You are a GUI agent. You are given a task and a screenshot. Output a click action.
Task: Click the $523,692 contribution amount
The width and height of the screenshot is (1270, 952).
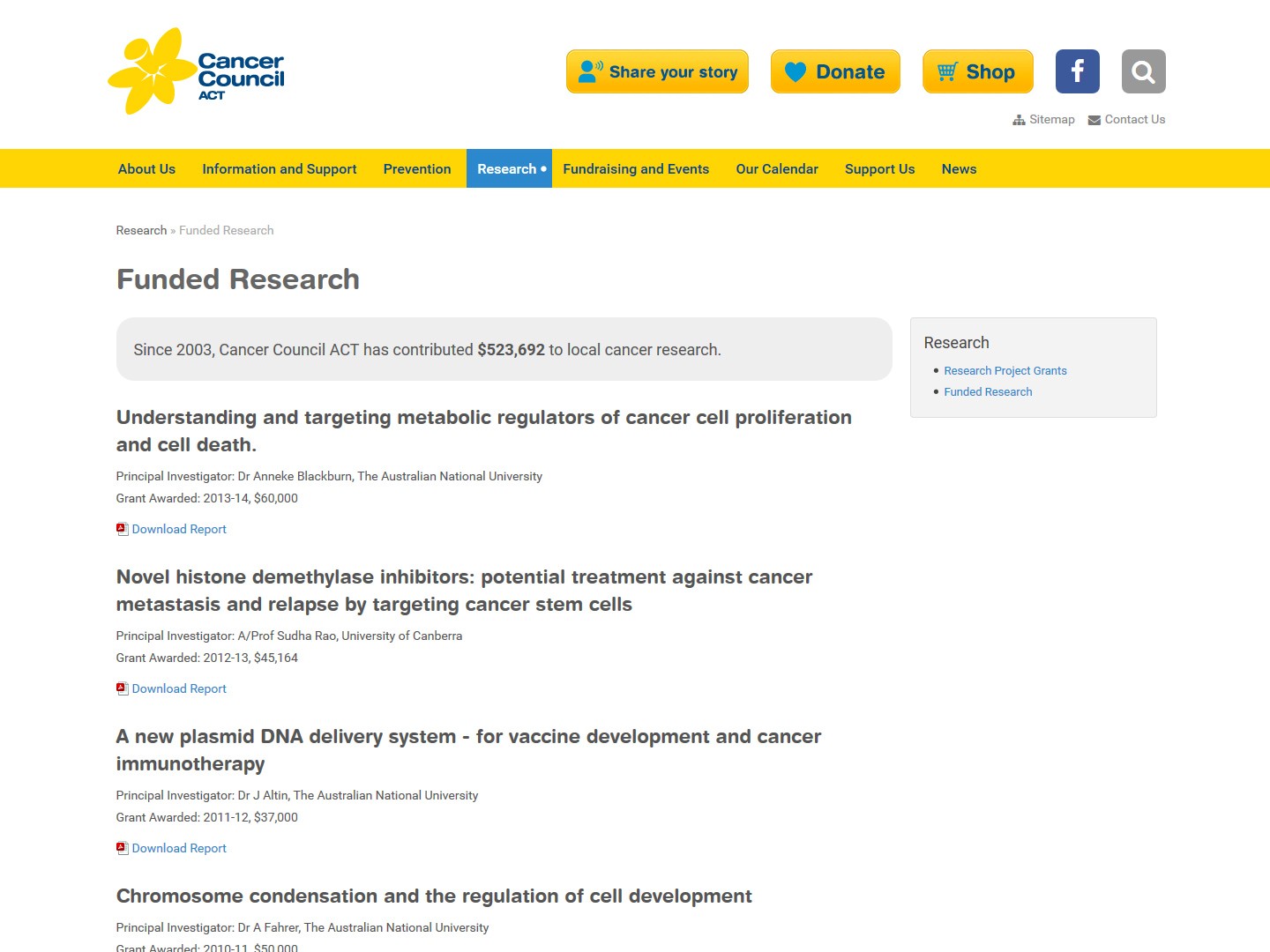pos(512,350)
